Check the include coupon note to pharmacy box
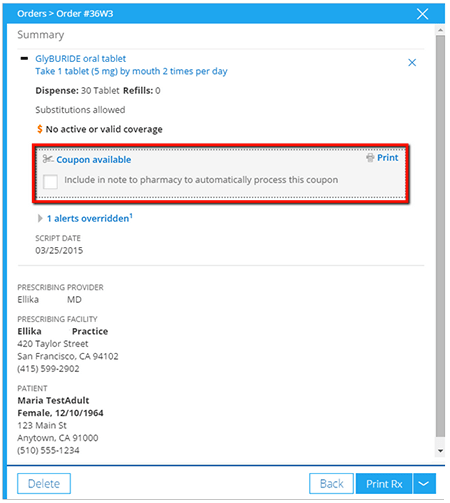The image size is (450, 503). coord(50,182)
